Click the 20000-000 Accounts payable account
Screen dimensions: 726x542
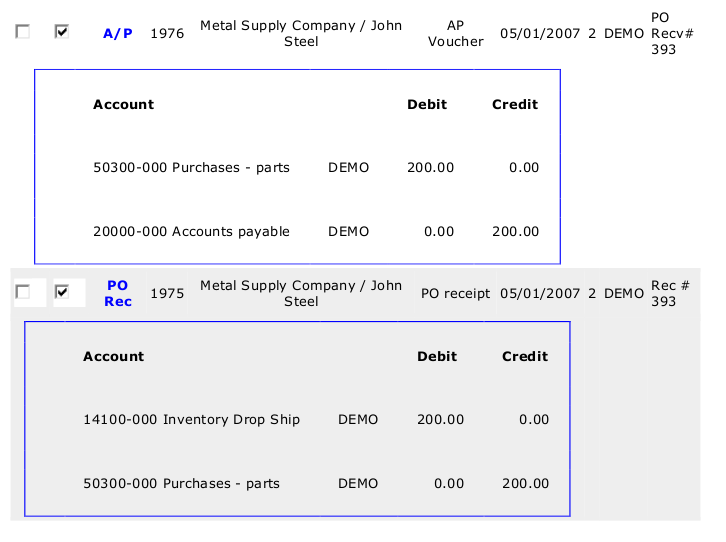191,231
